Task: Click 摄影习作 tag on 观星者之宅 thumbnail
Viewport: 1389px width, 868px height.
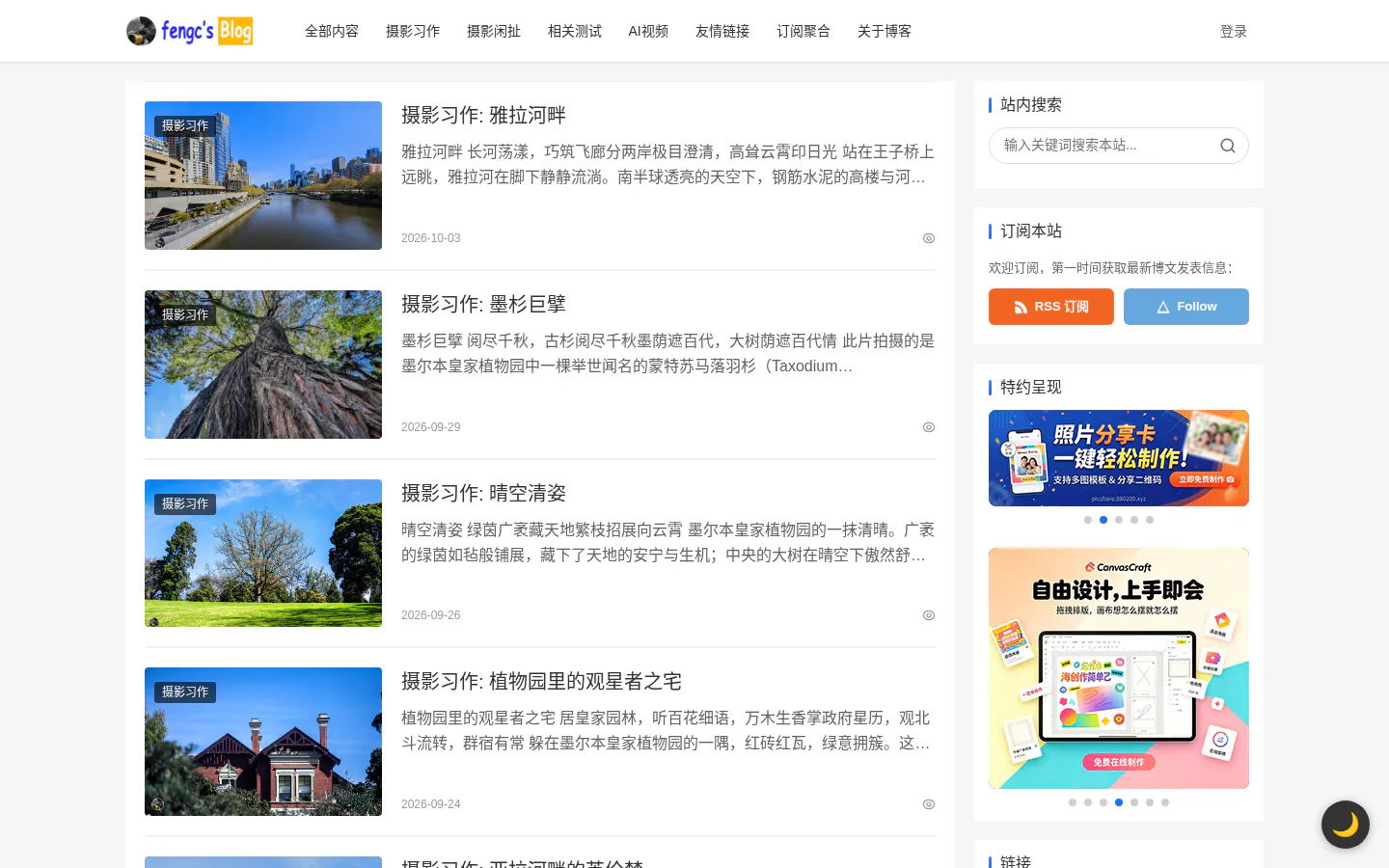Action: pos(185,692)
